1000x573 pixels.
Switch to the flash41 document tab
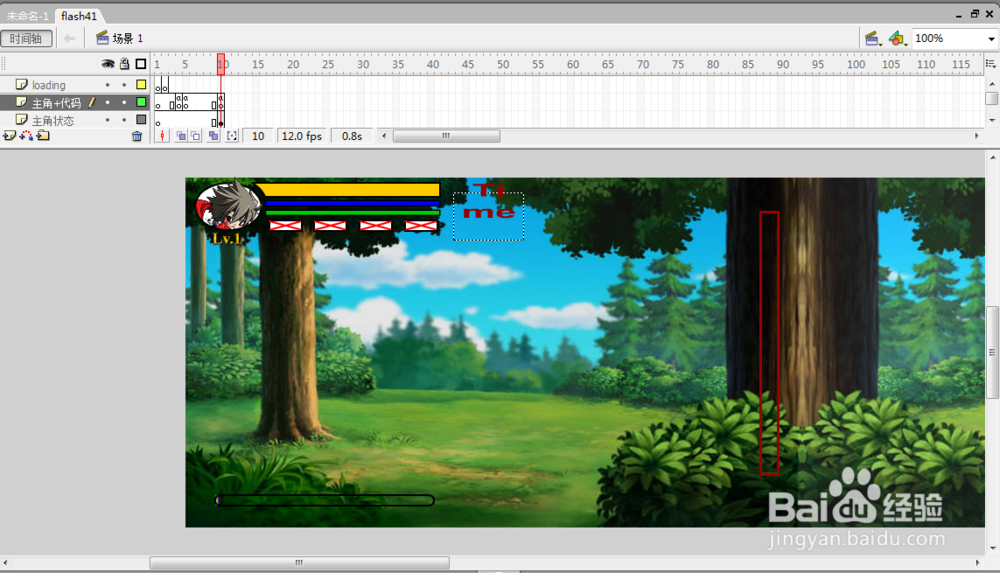tap(79, 16)
